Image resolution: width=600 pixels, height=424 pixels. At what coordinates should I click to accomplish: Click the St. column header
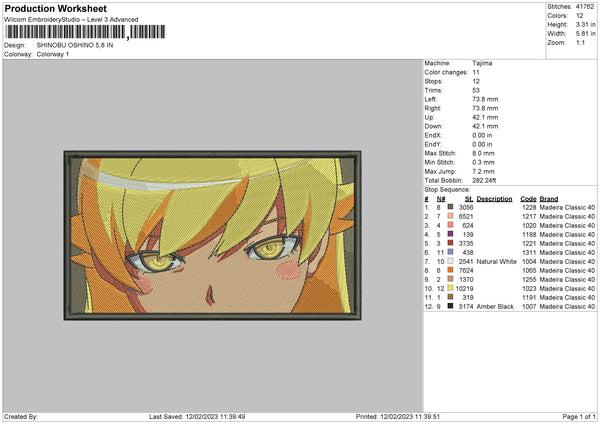[x=469, y=199]
